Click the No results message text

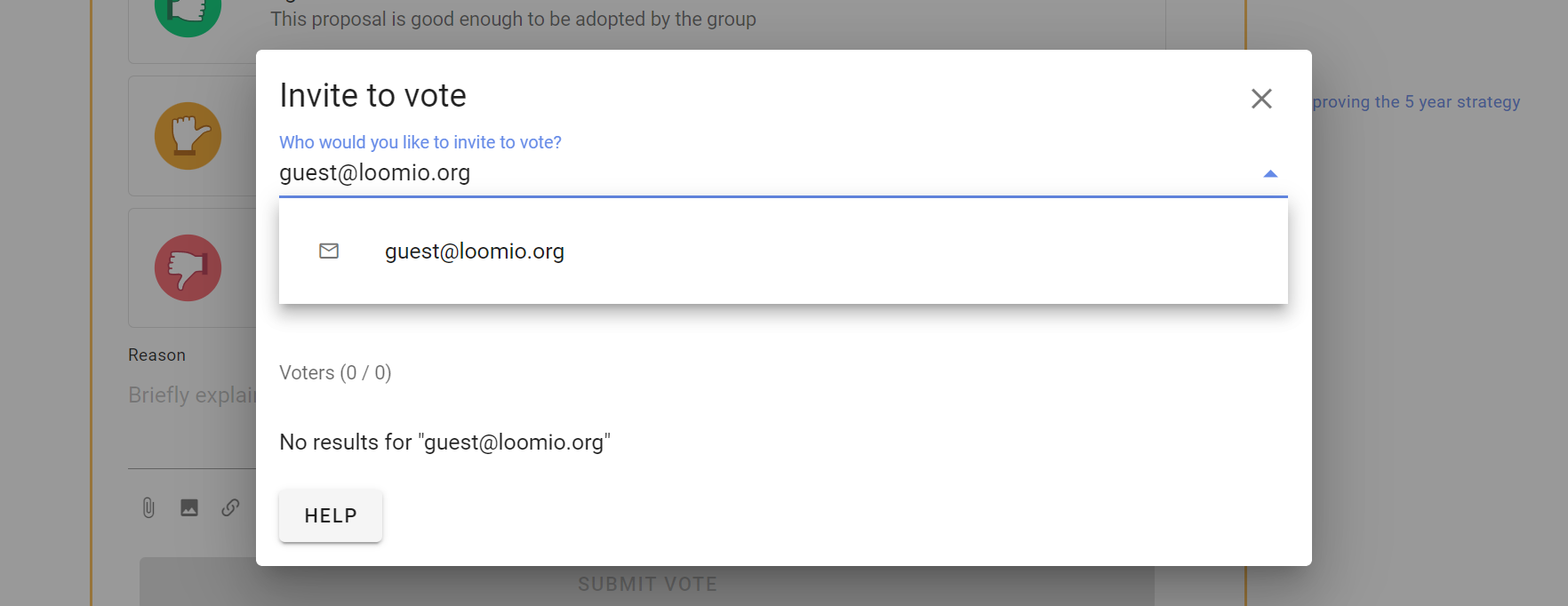(x=444, y=443)
